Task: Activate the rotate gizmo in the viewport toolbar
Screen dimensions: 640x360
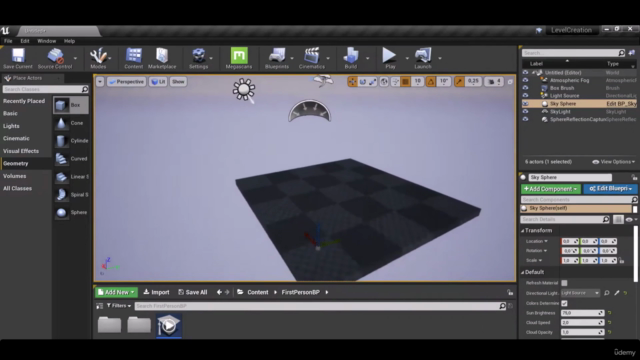Action: coord(362,82)
